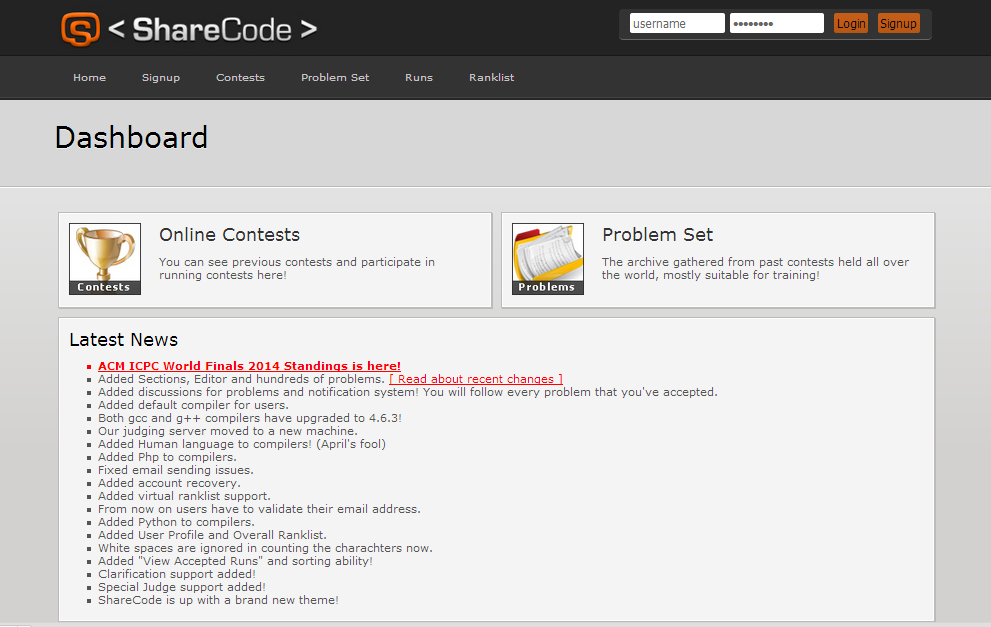The height and width of the screenshot is (627, 991).
Task: Open Signup from the navigation bar
Action: coord(161,78)
